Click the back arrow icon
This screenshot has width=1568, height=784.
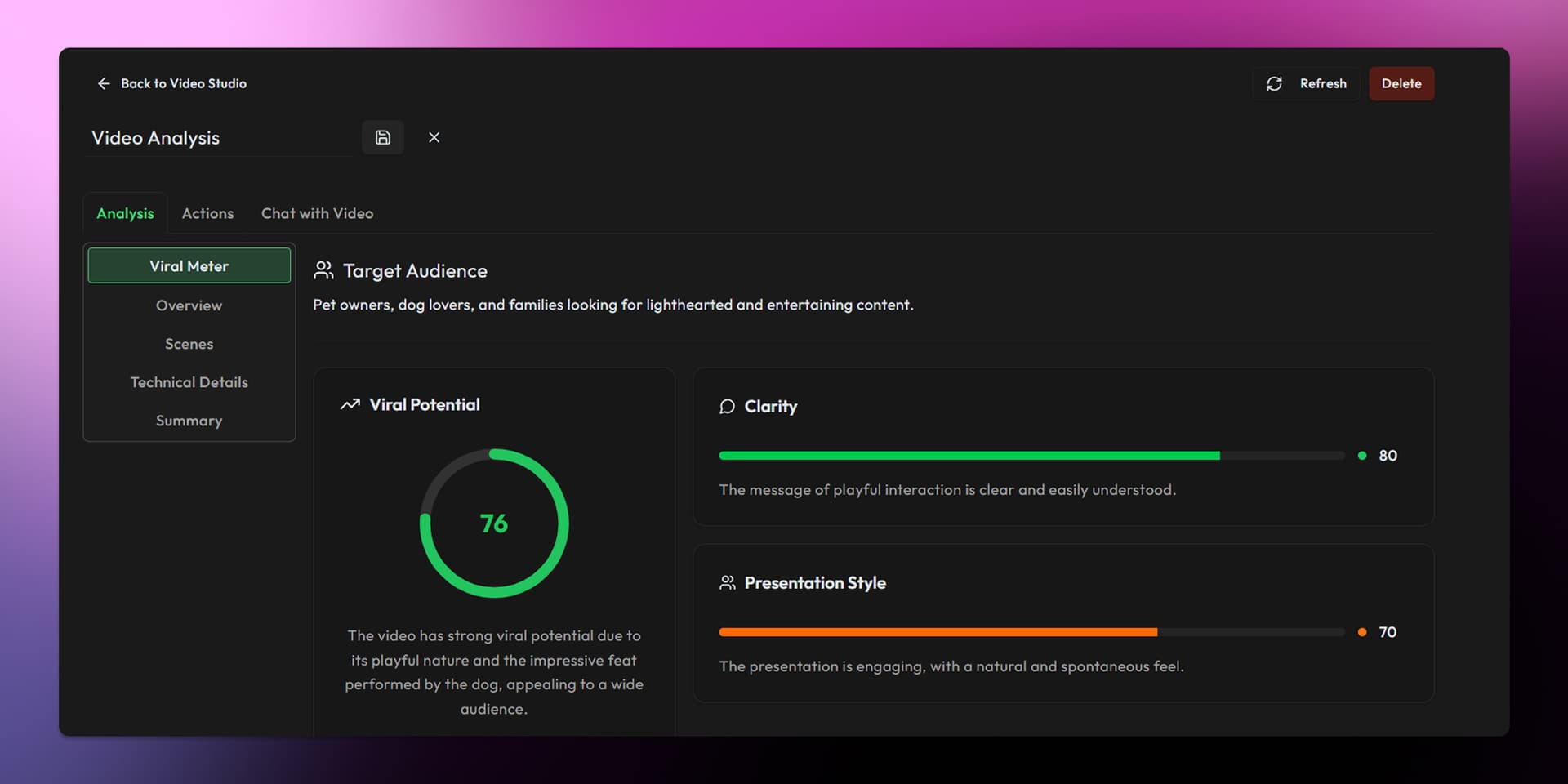pyautogui.click(x=104, y=83)
